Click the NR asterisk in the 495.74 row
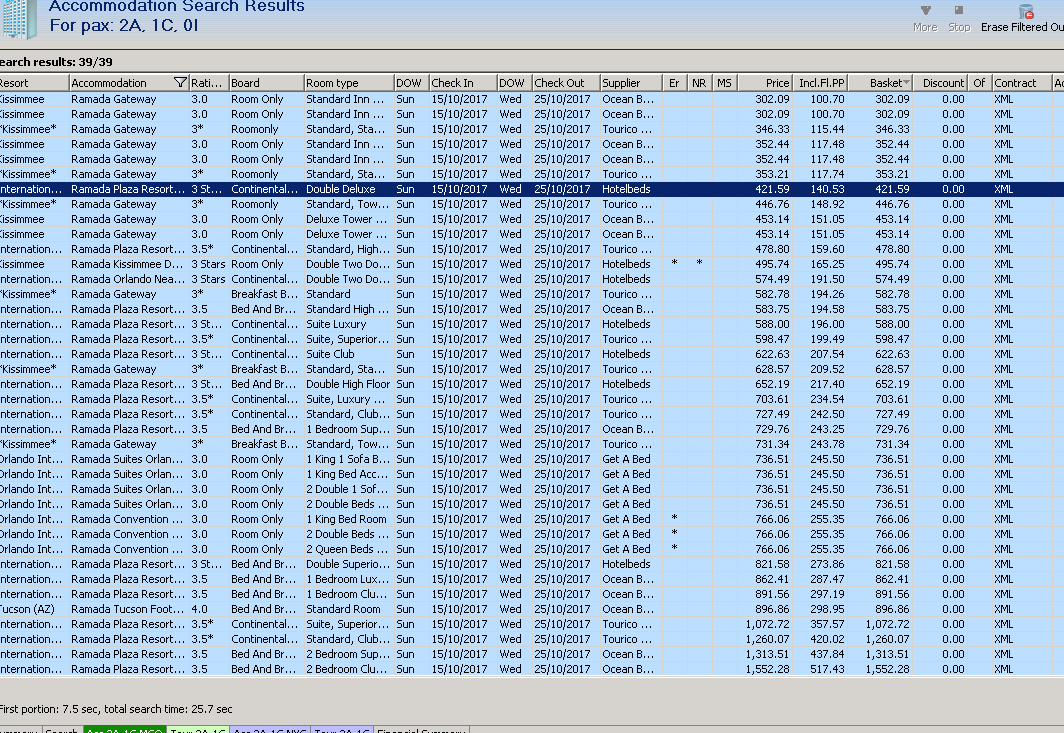This screenshot has height=733, width=1064. pyautogui.click(x=699, y=263)
